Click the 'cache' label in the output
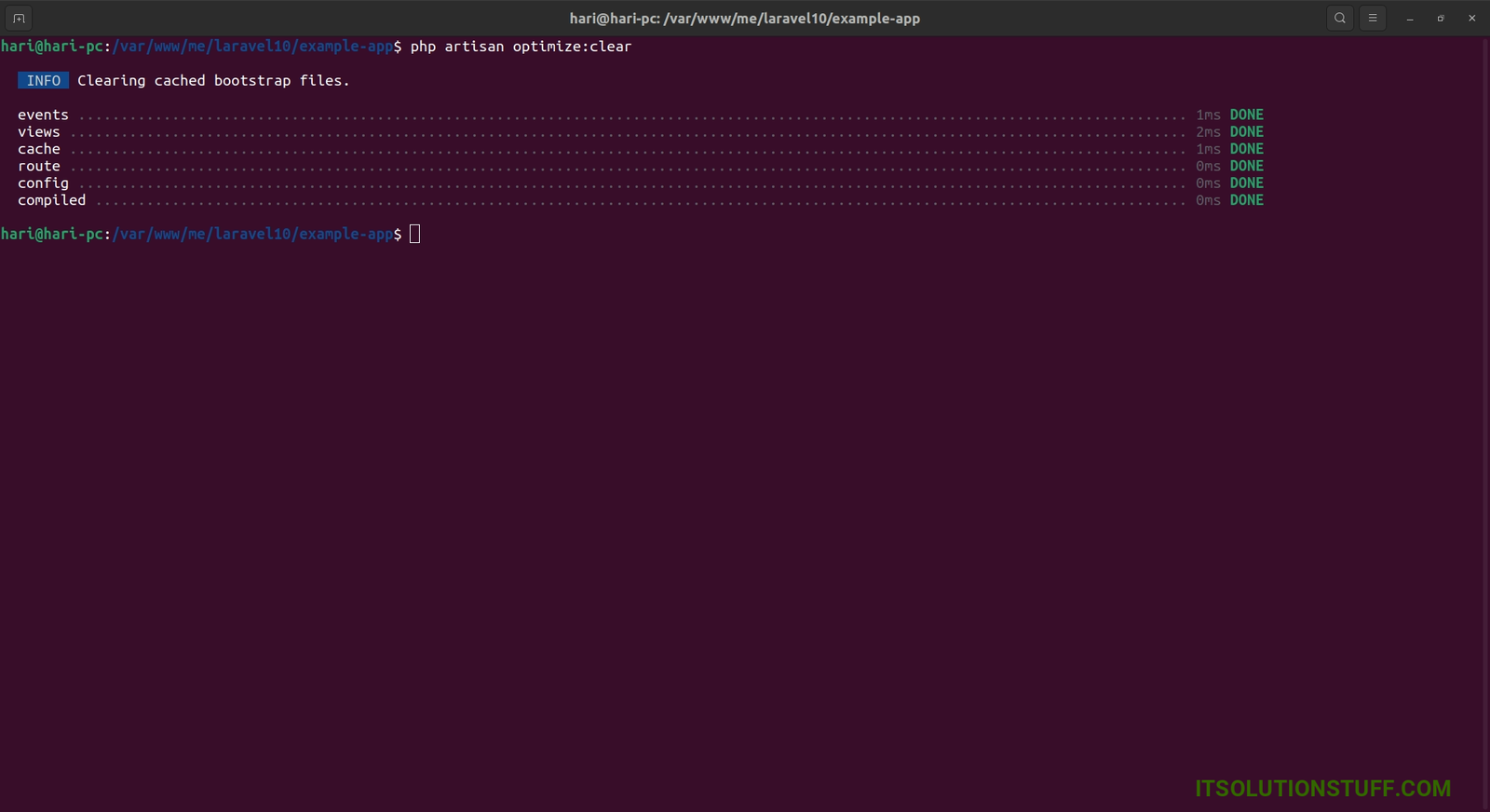The height and width of the screenshot is (812, 1490). coord(39,149)
